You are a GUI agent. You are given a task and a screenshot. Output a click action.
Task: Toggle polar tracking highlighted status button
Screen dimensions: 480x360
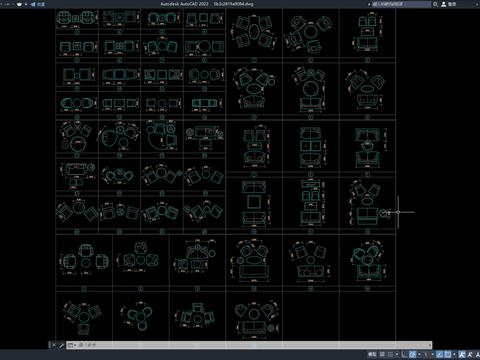(412, 354)
